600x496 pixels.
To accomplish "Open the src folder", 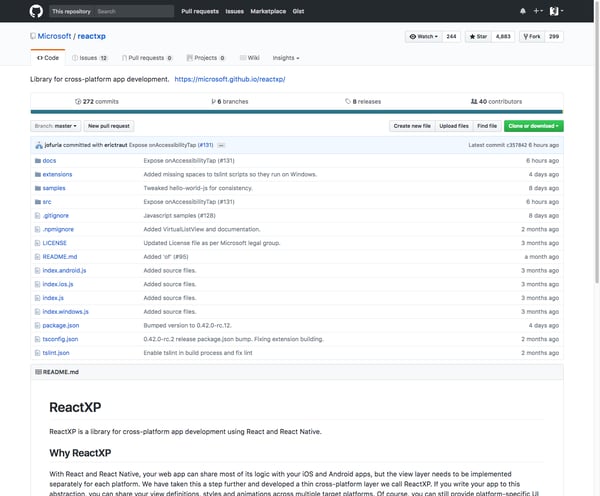I will (47, 202).
